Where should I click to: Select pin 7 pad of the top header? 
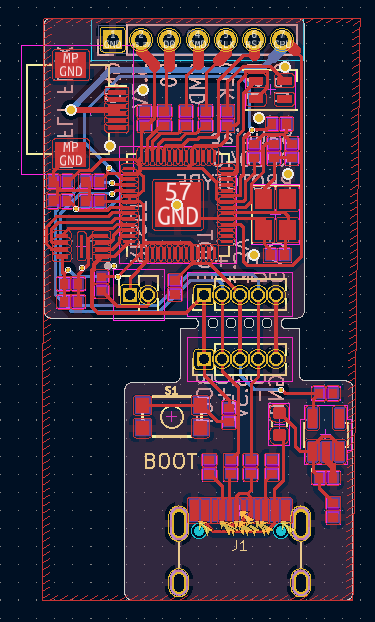[282, 40]
